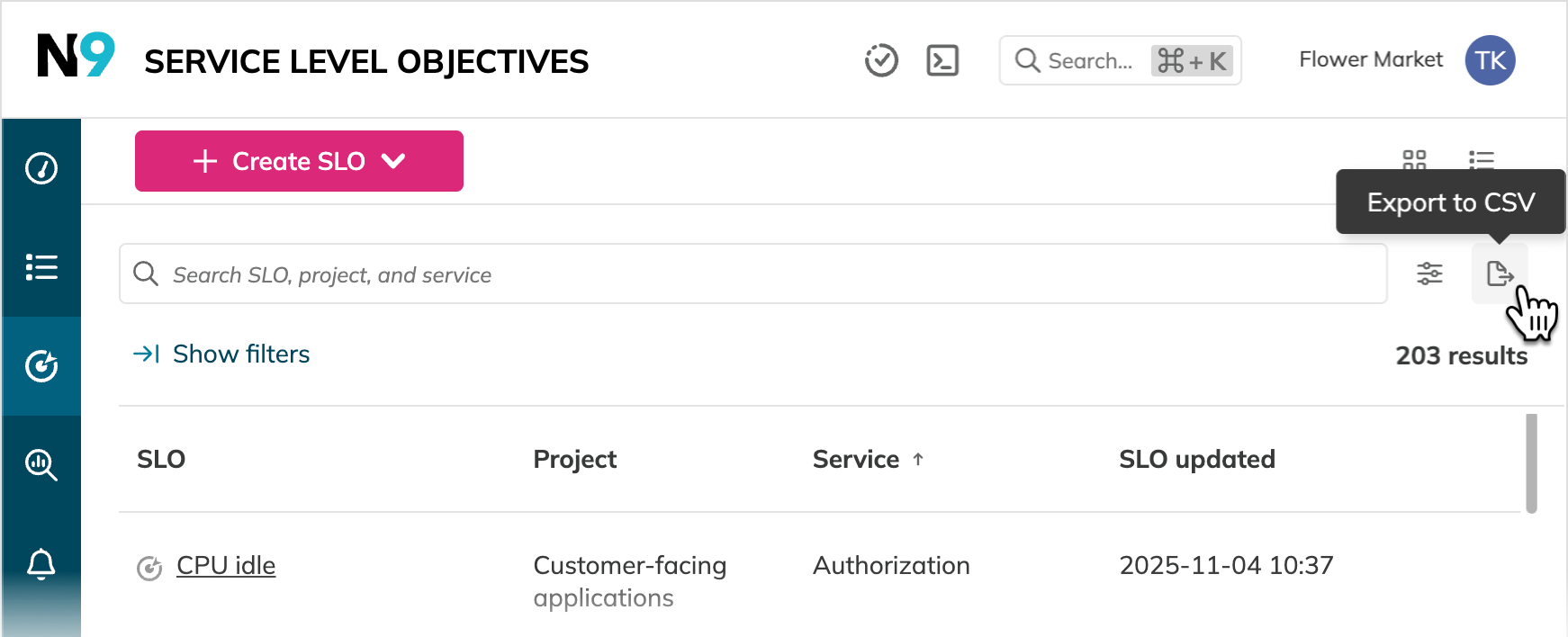
Task: Open the TK profile avatar
Action: 1491,59
